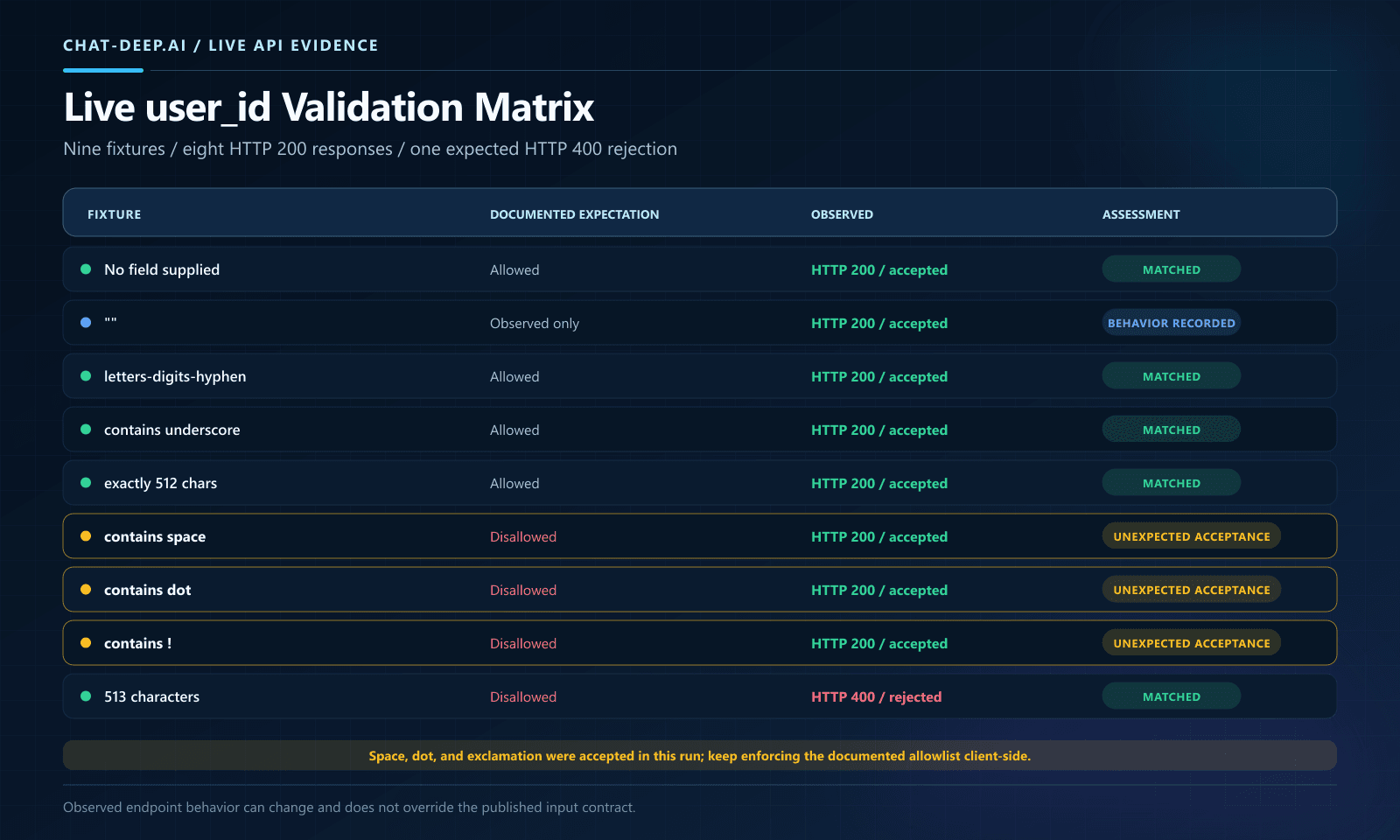Image resolution: width=1400 pixels, height=840 pixels.
Task: Click the CHAT-DEEP.AI / LIVE API EVIDENCE breadcrumb
Action: click(220, 45)
